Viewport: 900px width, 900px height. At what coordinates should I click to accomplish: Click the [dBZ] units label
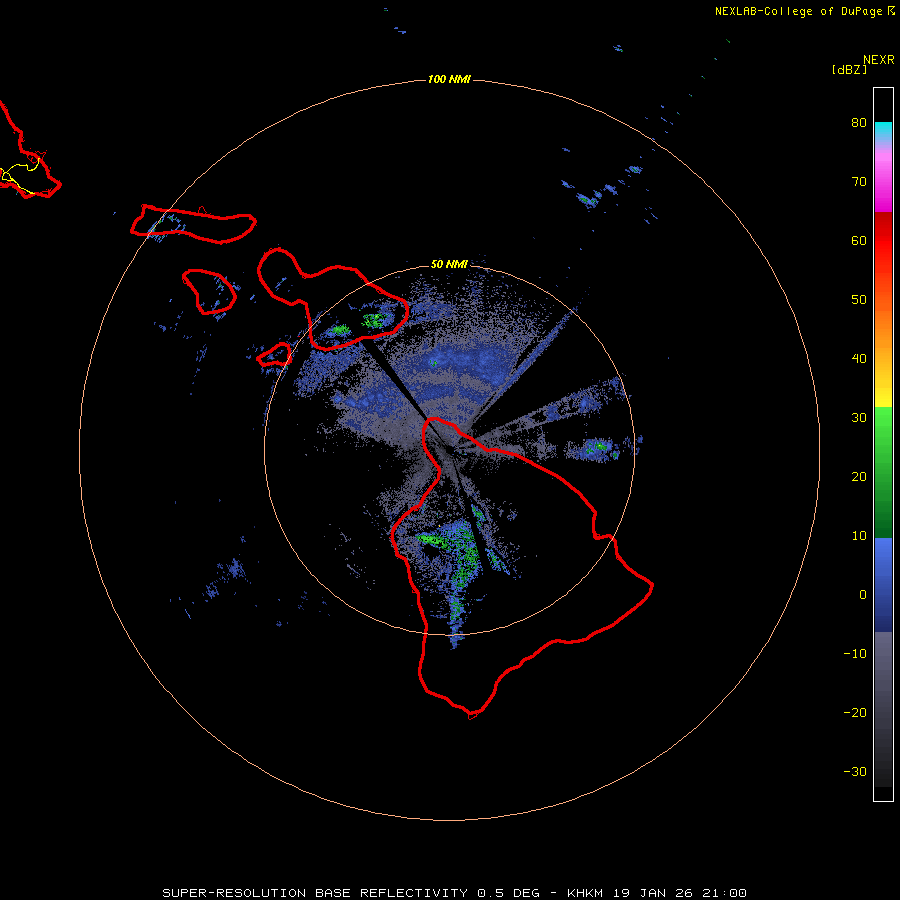[849, 70]
